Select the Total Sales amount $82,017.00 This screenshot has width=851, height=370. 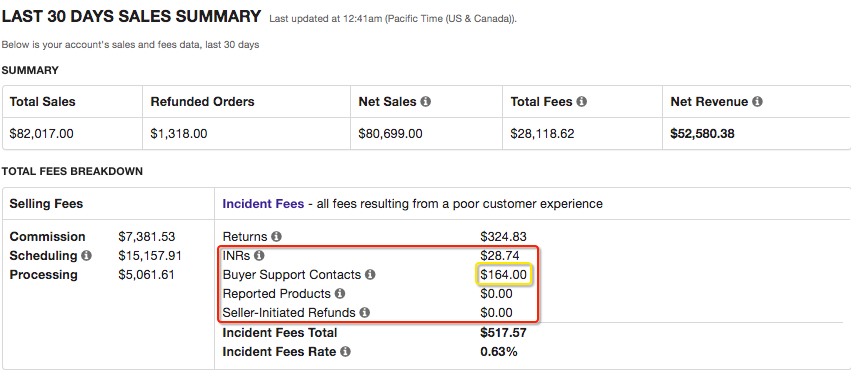(41, 133)
